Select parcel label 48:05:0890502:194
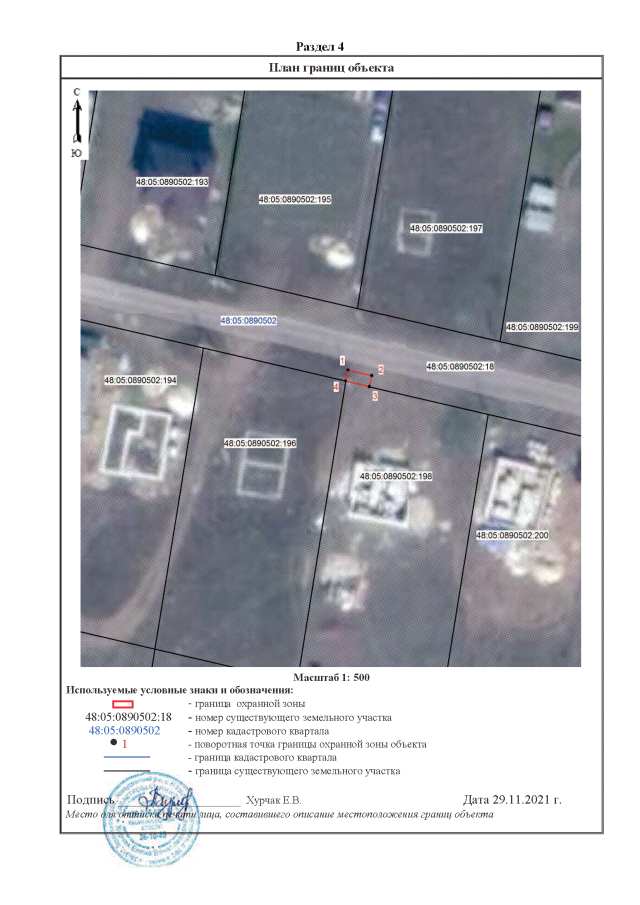This screenshot has height=905, width=640. click(x=140, y=381)
